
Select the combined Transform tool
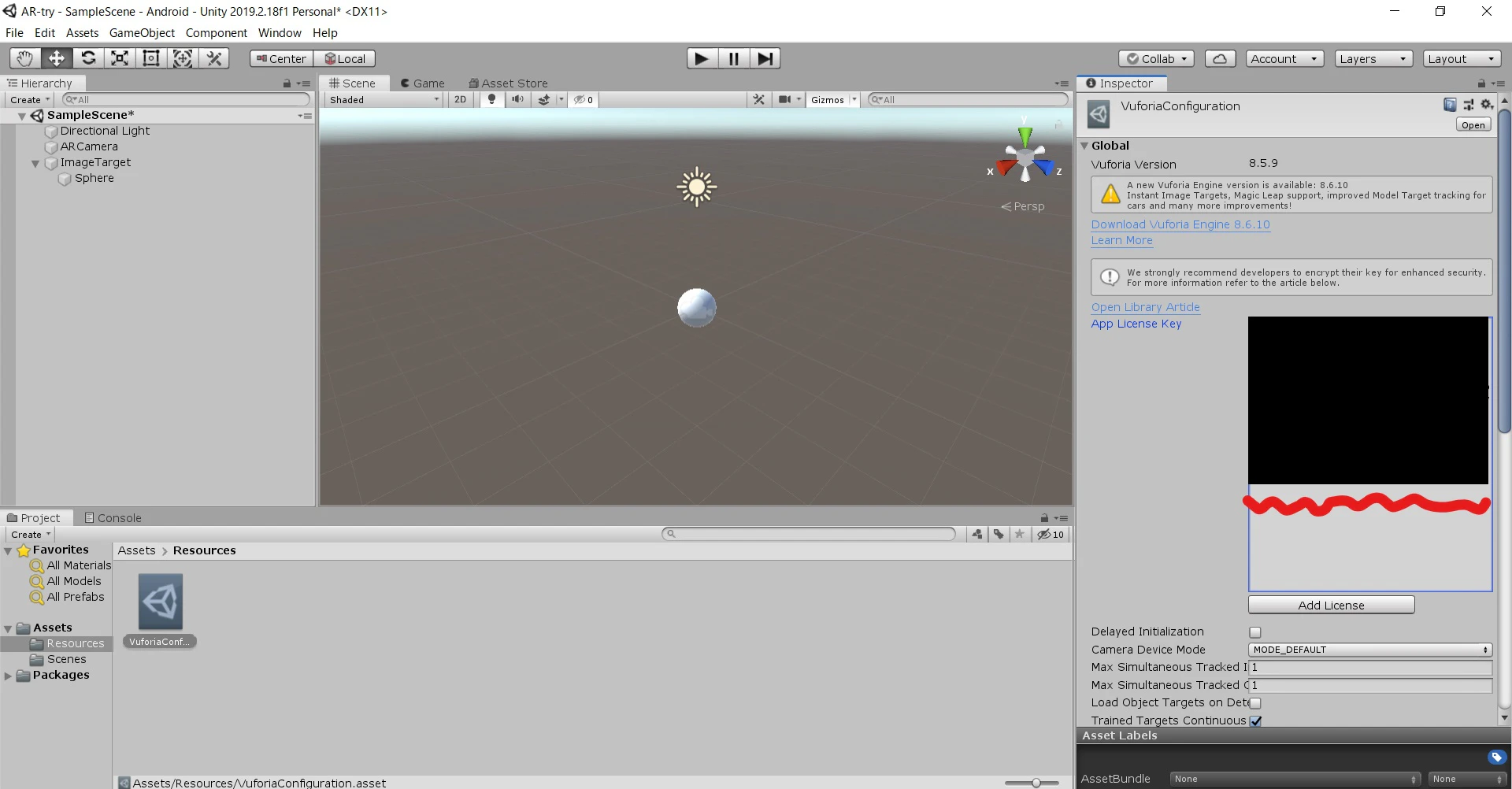point(183,58)
